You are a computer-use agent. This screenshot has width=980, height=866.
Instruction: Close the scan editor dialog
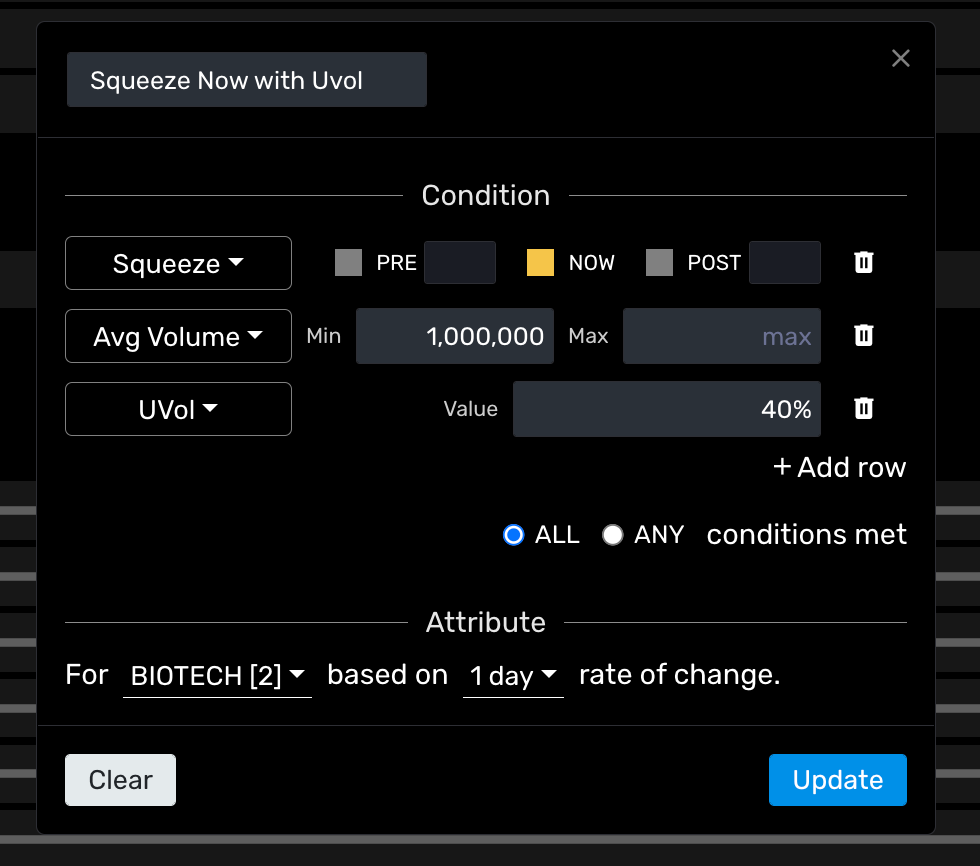point(901,59)
